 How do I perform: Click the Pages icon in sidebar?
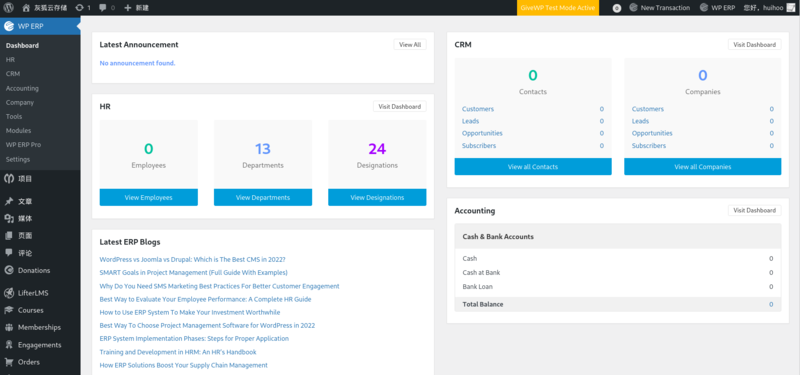pyautogui.click(x=9, y=236)
